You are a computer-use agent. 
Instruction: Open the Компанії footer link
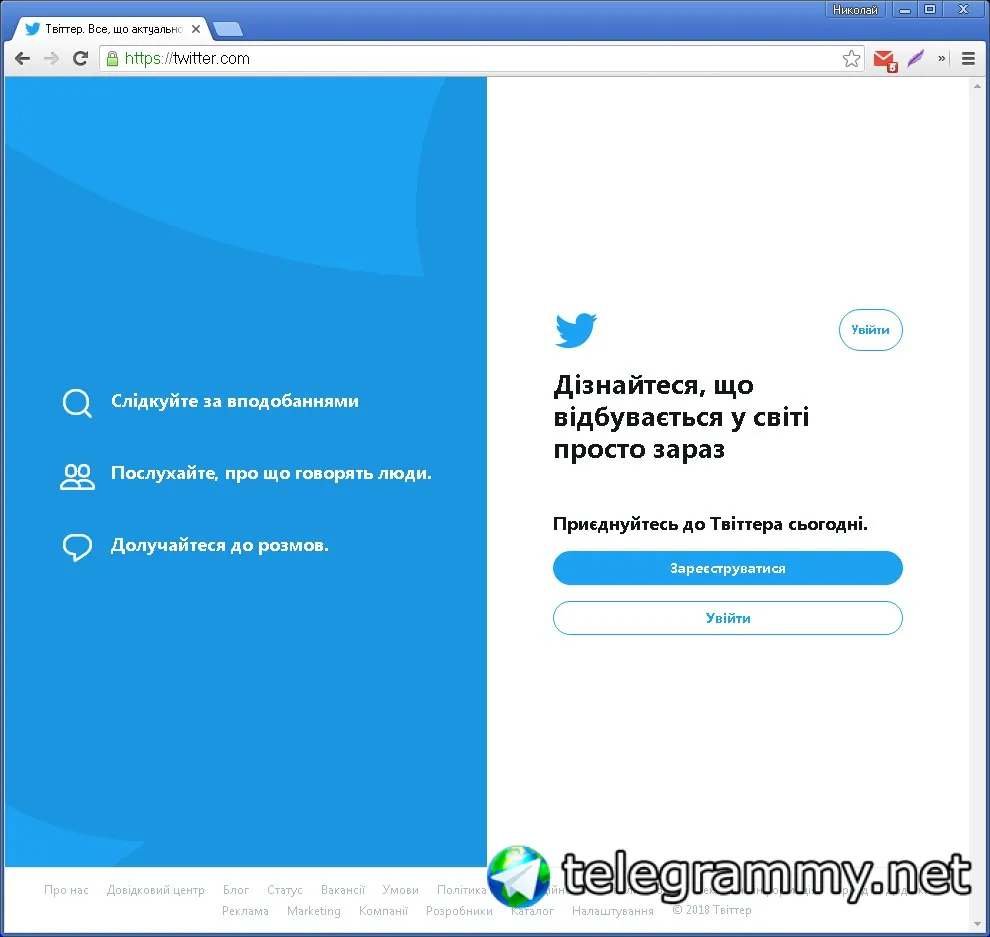(x=383, y=910)
